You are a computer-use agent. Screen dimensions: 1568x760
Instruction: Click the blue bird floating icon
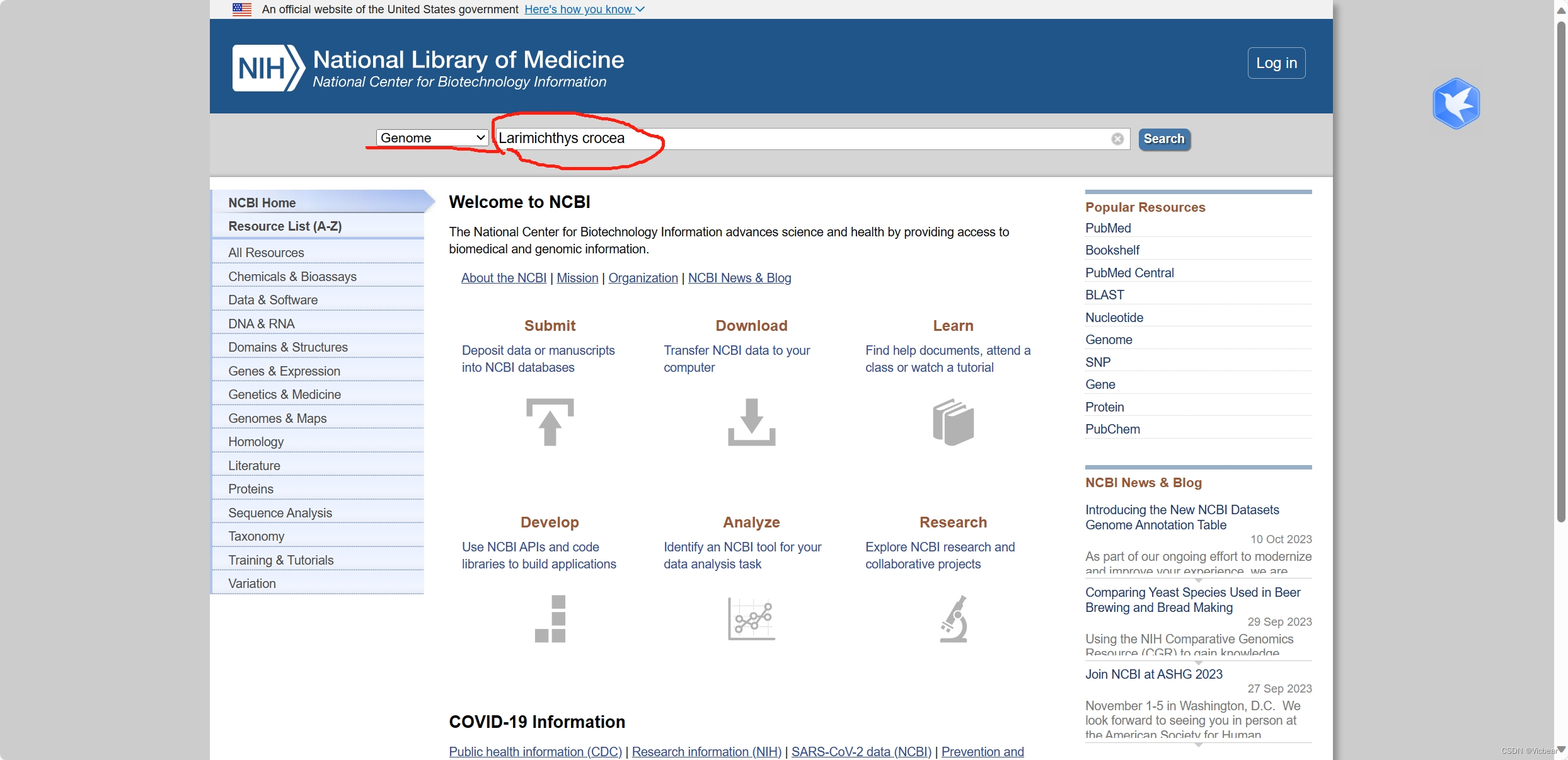[x=1456, y=103]
